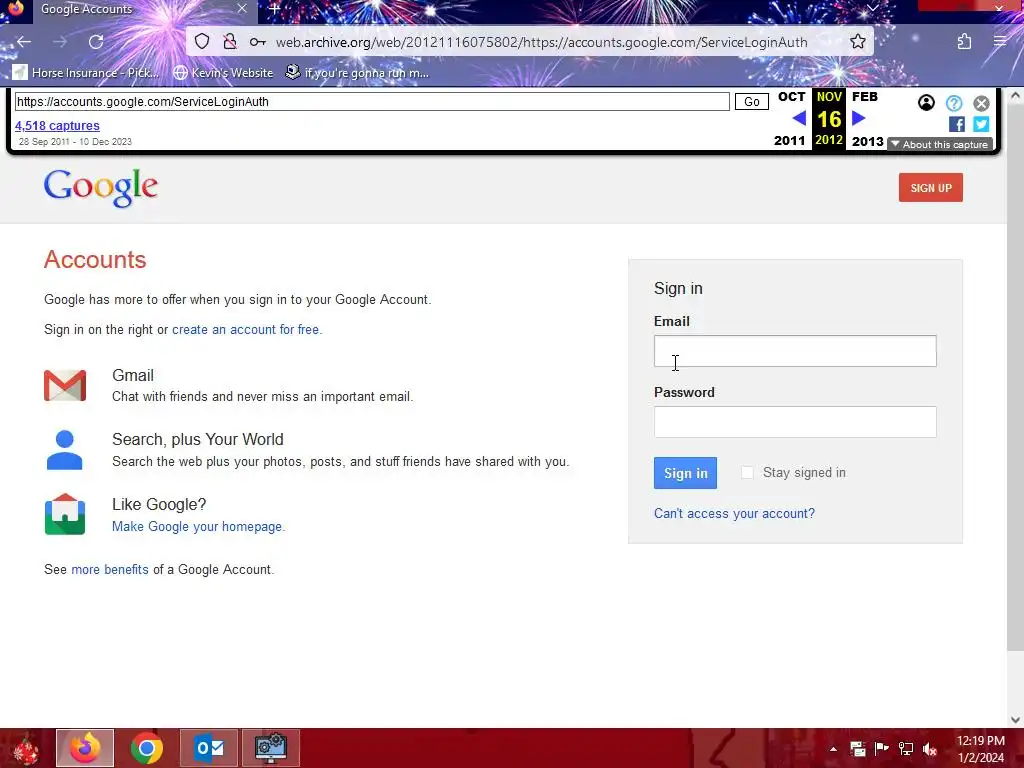This screenshot has width=1024, height=768.
Task: Share capture on Twitter
Action: click(x=981, y=124)
